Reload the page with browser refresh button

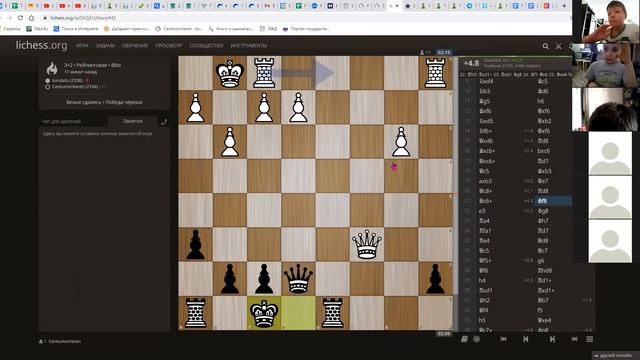(x=20, y=18)
